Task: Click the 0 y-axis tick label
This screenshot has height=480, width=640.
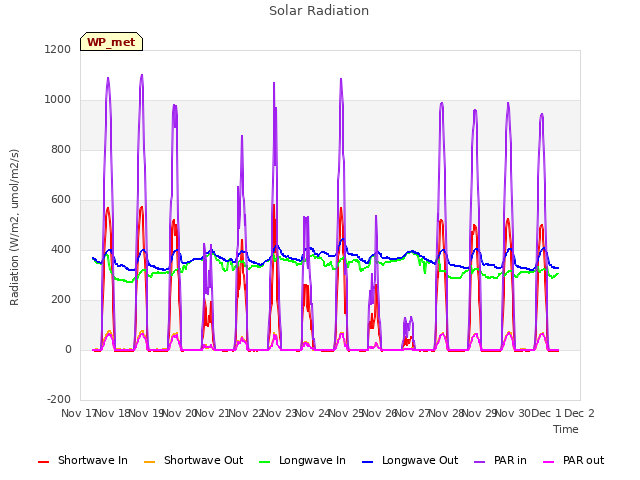Action: click(68, 349)
